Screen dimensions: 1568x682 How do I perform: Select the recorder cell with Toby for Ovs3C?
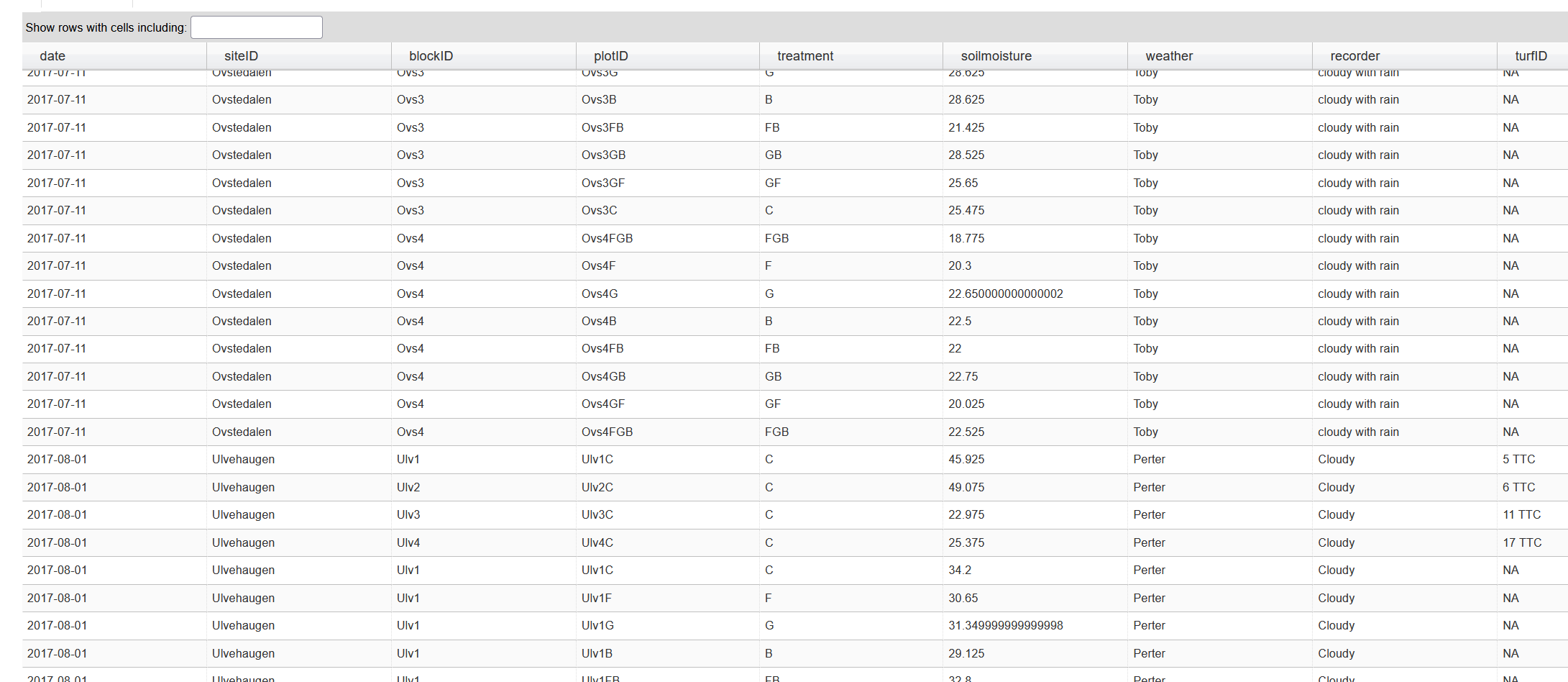[x=1145, y=210]
